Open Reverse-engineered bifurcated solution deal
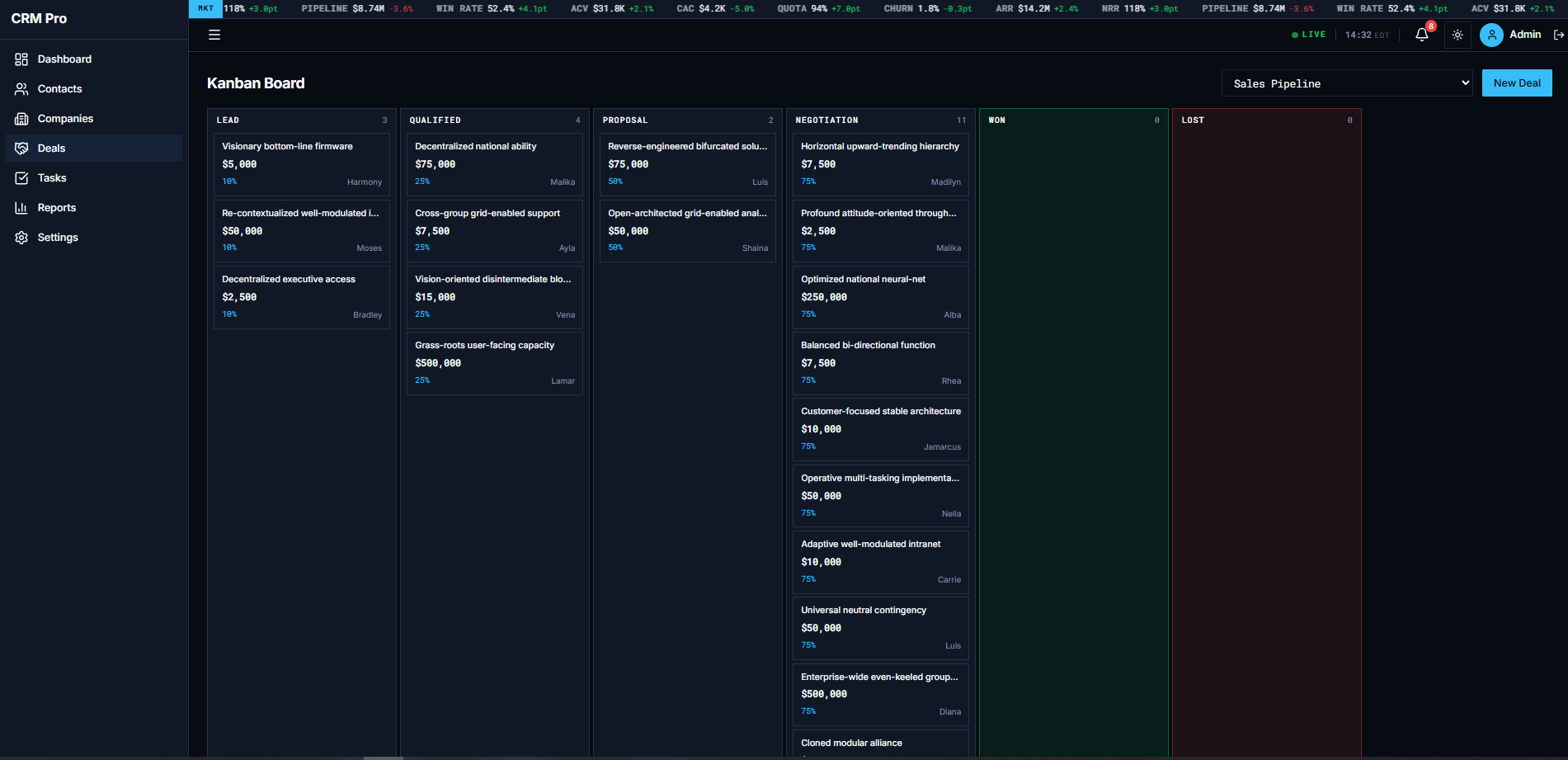Screen dimensions: 1568x760 click(688, 164)
